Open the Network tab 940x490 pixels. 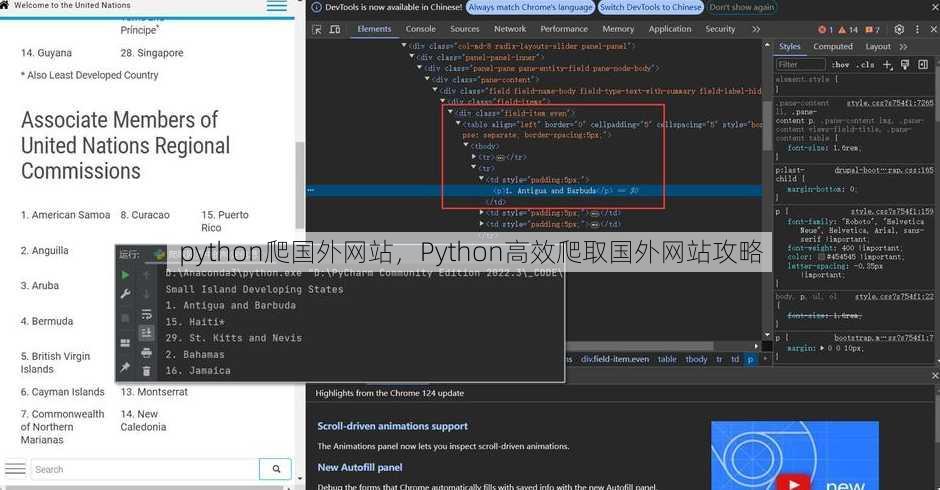[510, 29]
